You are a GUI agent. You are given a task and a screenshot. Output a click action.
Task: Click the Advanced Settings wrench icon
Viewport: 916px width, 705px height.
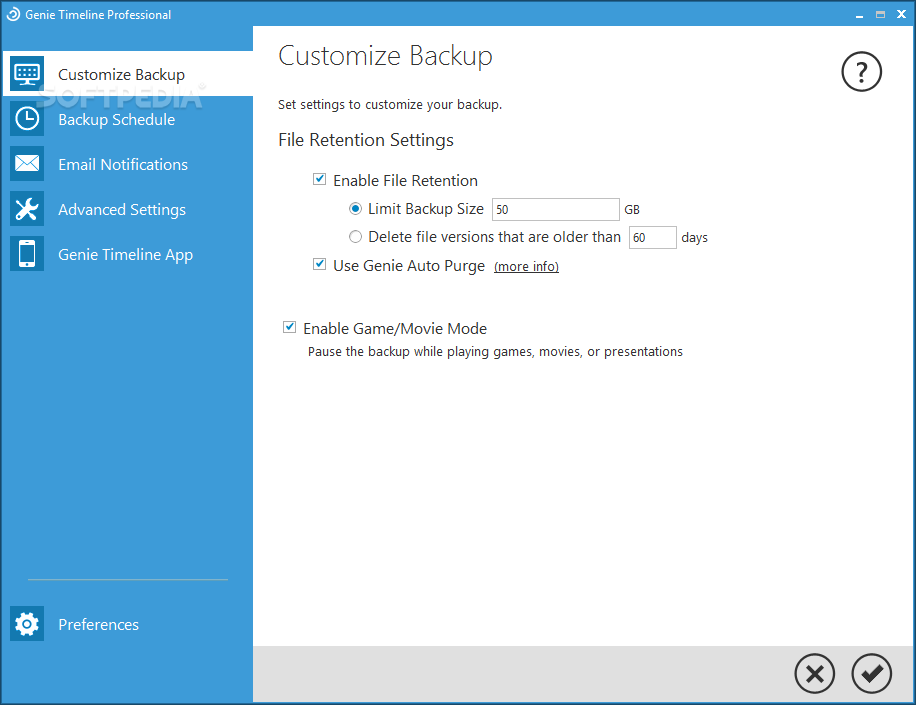pyautogui.click(x=27, y=209)
